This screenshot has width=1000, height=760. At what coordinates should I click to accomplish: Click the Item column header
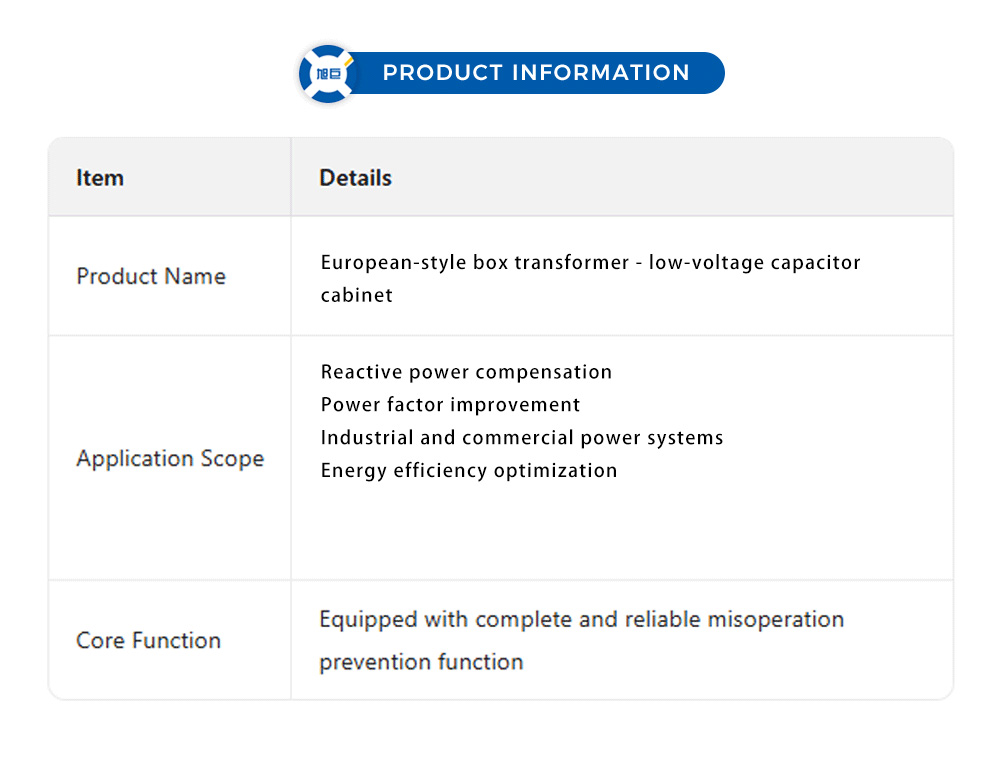pos(100,178)
